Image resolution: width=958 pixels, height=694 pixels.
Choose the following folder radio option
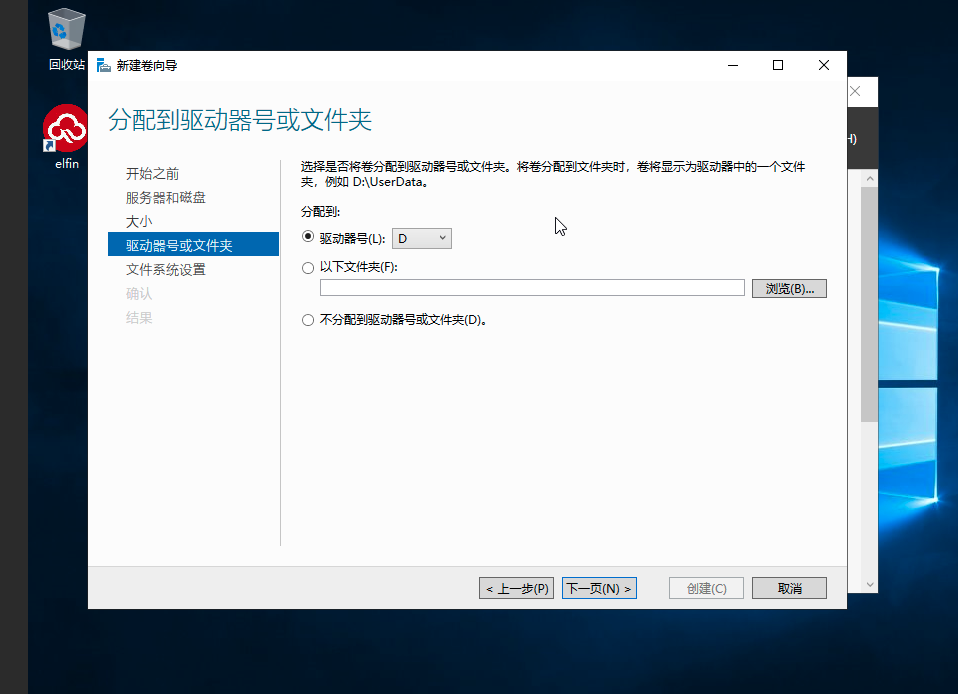point(308,268)
